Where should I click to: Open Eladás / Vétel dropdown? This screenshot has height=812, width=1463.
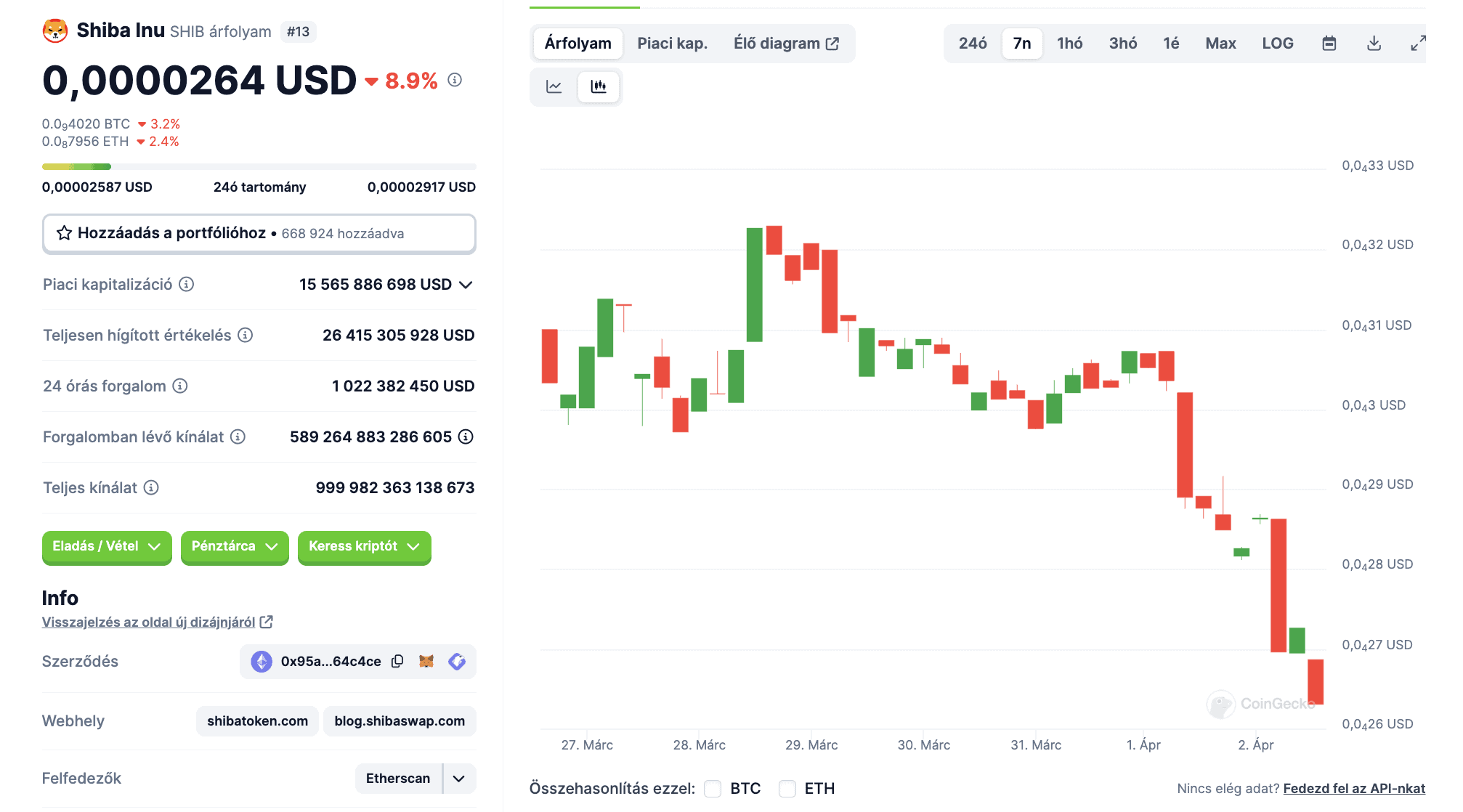[x=107, y=546]
